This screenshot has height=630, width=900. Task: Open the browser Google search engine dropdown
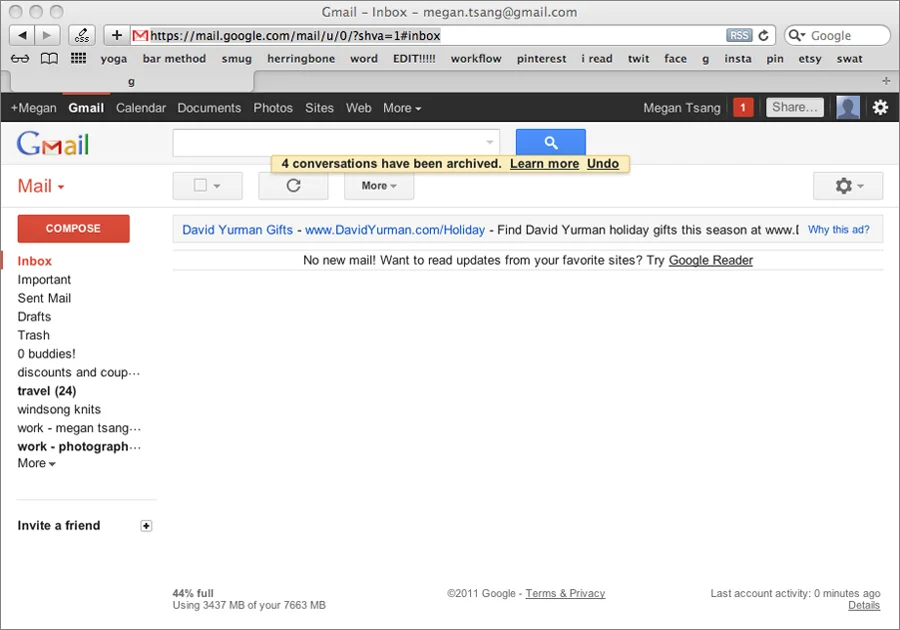pyautogui.click(x=797, y=36)
